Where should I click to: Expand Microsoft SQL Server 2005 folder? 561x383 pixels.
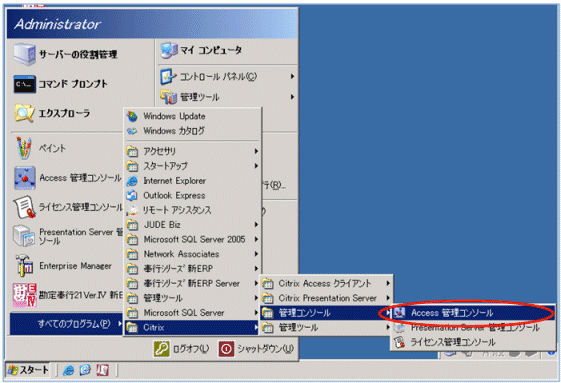coord(192,239)
